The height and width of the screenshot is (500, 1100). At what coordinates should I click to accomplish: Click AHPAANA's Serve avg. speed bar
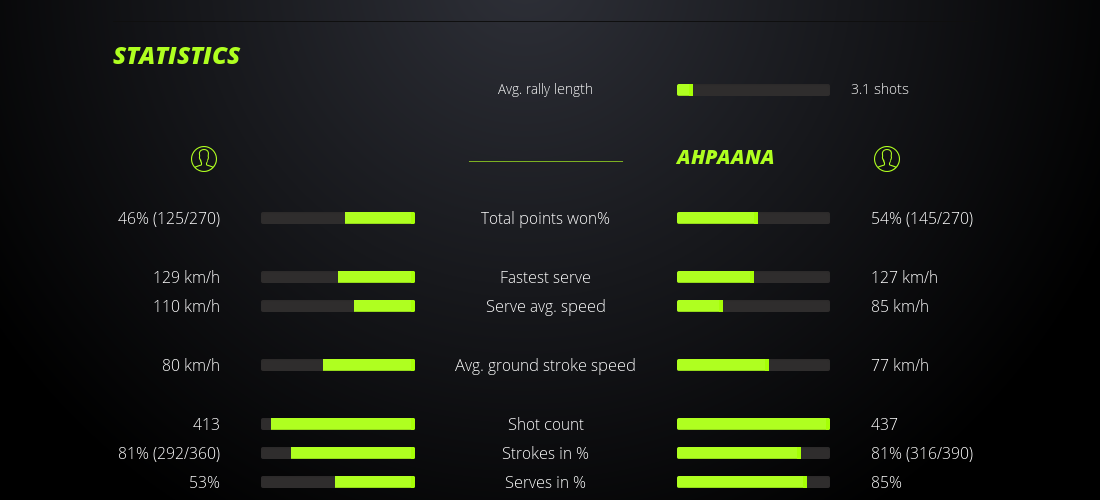[753, 306]
